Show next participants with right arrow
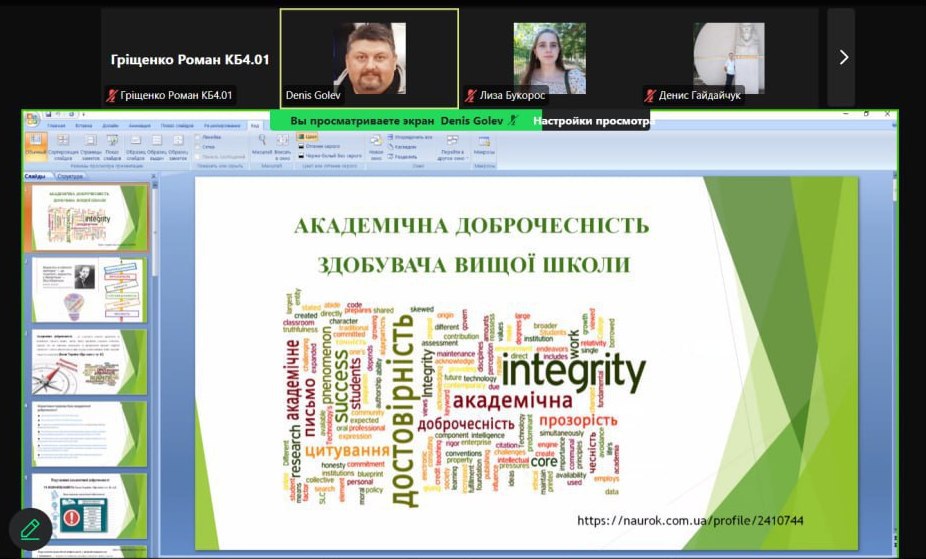Viewport: 926px width, 559px height. point(842,57)
